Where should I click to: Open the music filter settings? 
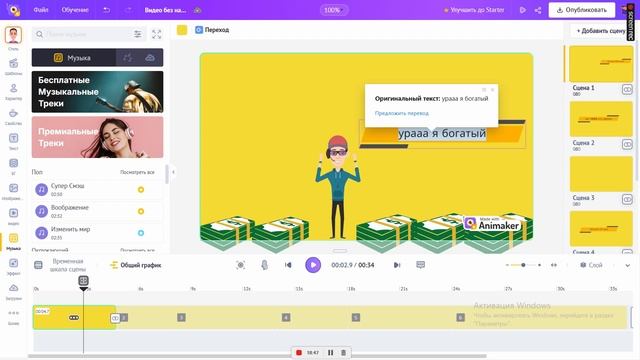coord(138,34)
